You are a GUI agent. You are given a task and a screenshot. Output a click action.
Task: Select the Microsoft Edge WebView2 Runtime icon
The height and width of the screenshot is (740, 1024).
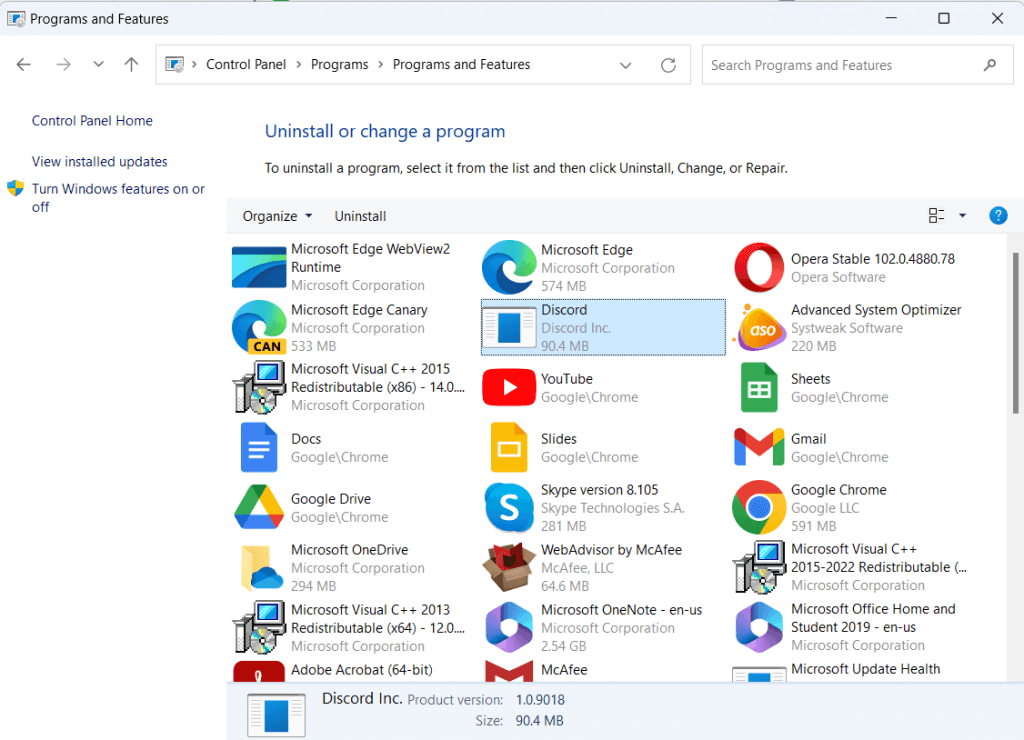point(259,267)
